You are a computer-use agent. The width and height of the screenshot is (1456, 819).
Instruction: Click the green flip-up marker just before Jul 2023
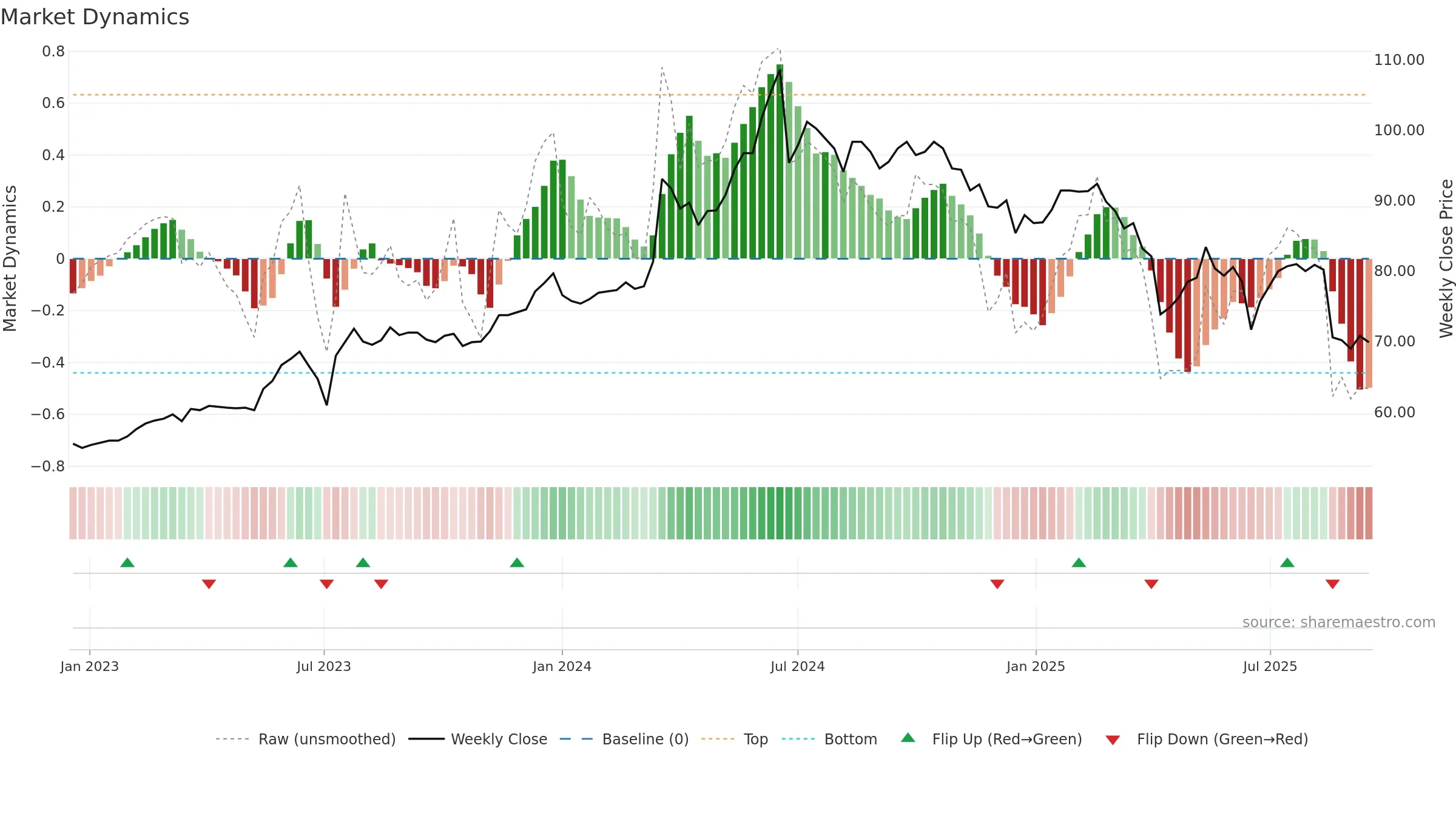(x=291, y=562)
